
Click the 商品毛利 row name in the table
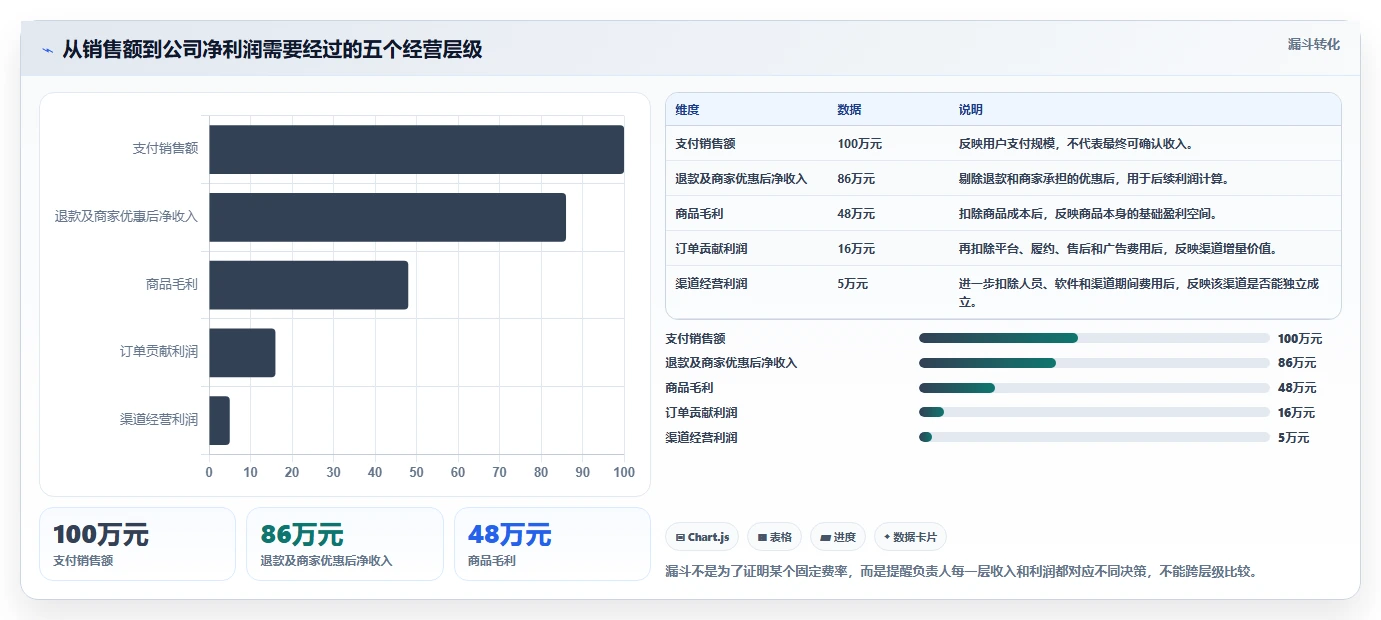pos(699,214)
